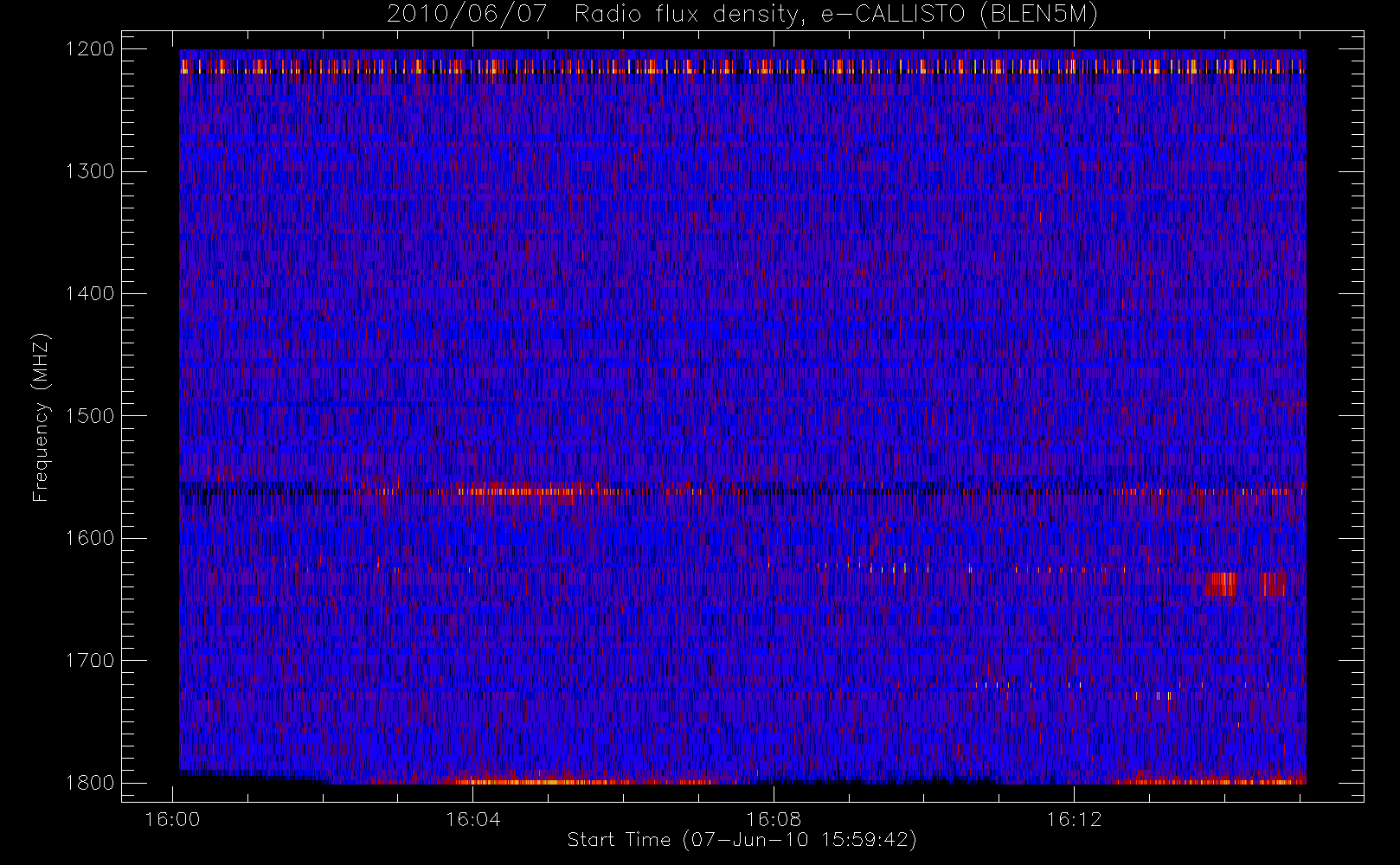
Task: Click the 1600 frequency tick label
Action: (x=90, y=538)
